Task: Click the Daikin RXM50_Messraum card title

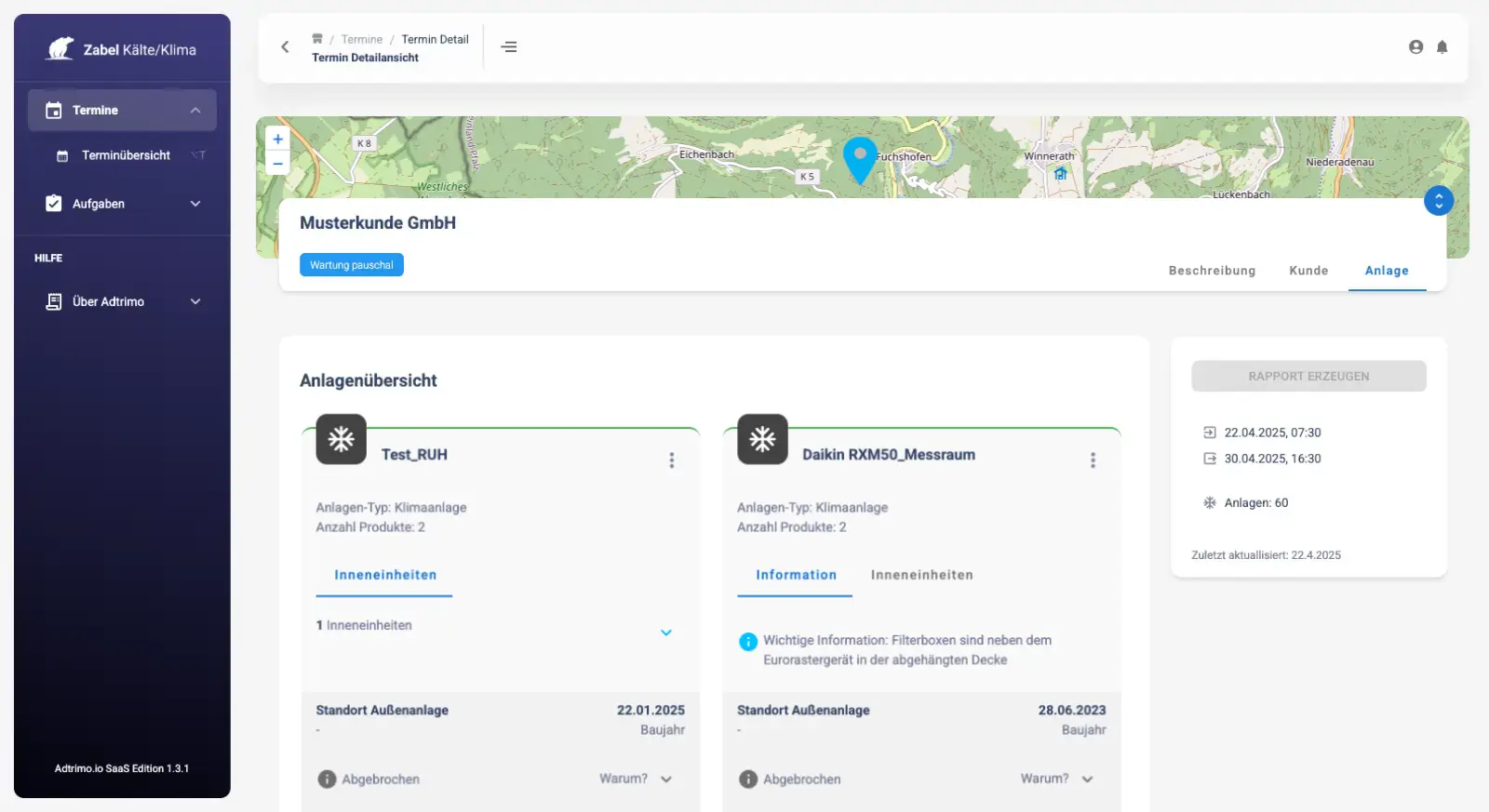Action: 889,455
